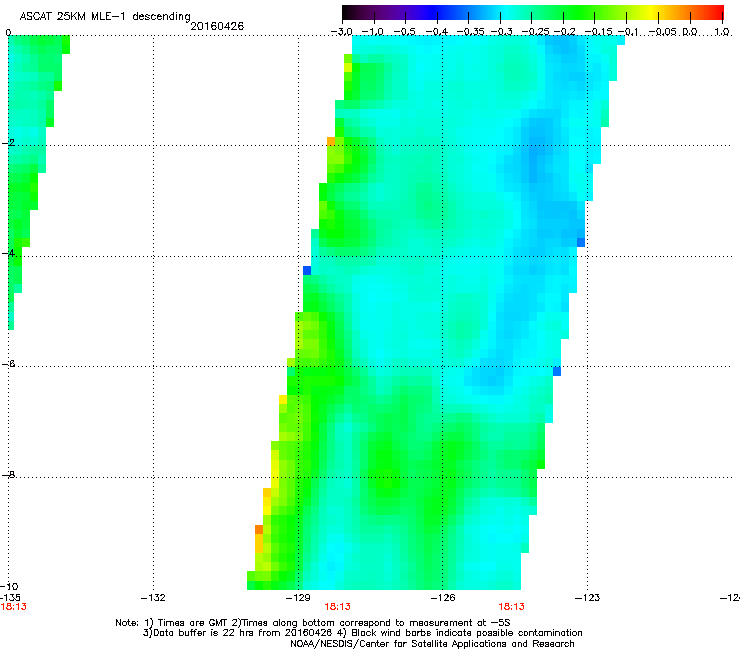Click the longitude label -129
The width and height of the screenshot is (740, 650).
[298, 598]
